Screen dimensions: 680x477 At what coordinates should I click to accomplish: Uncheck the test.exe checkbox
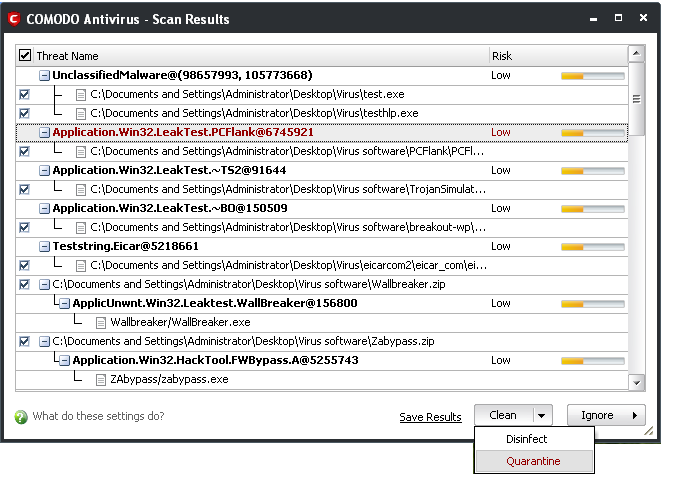point(24,94)
